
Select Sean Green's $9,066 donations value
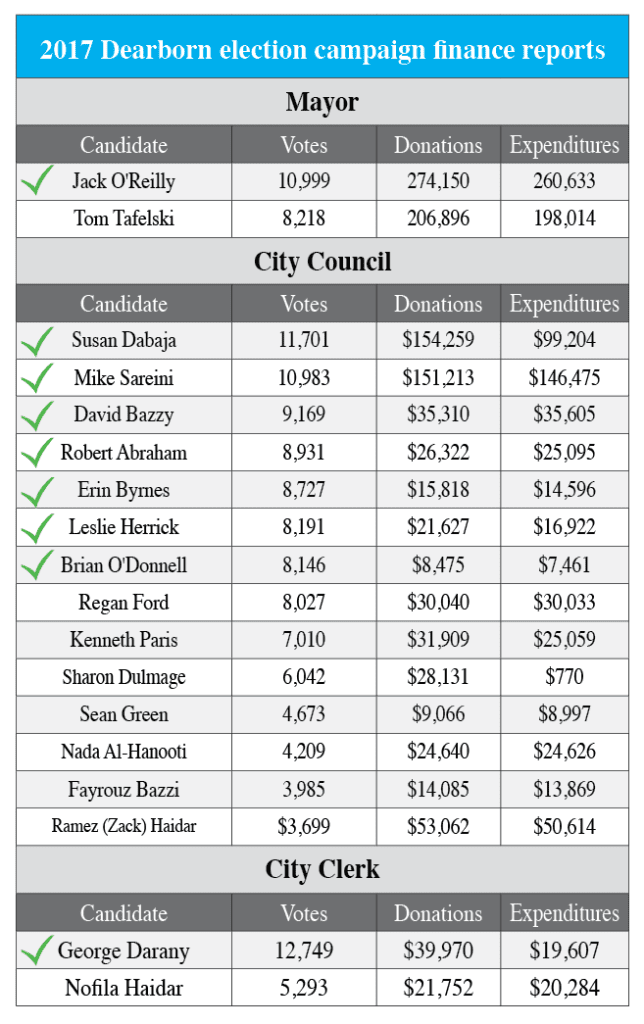tap(438, 714)
